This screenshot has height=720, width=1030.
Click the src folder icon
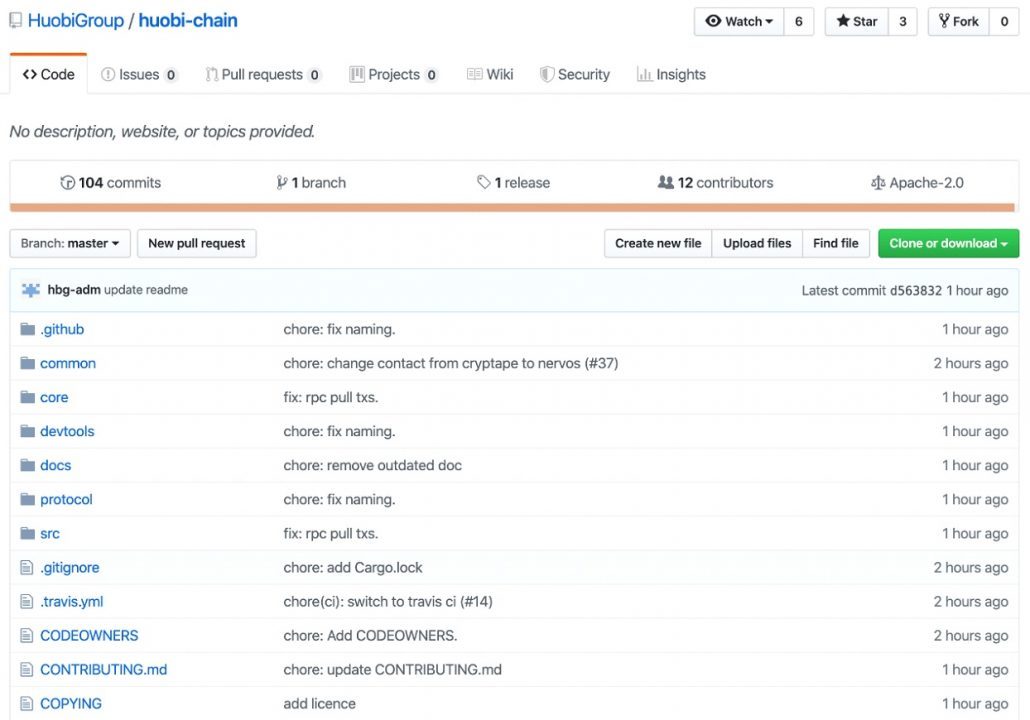click(27, 533)
